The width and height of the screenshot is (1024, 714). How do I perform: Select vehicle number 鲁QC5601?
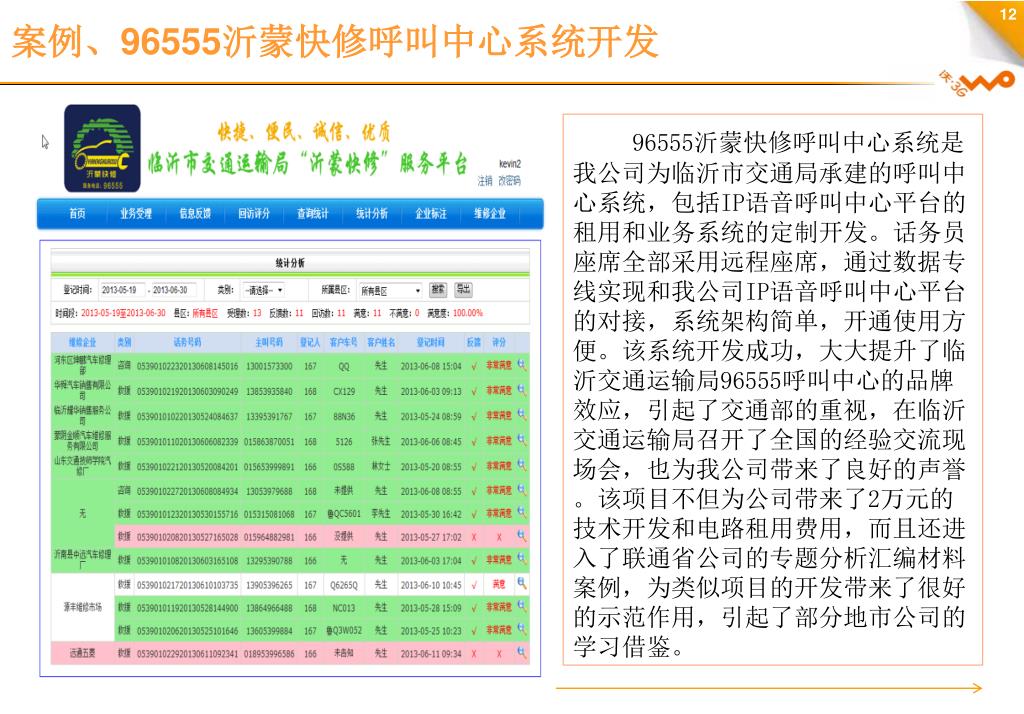point(344,514)
